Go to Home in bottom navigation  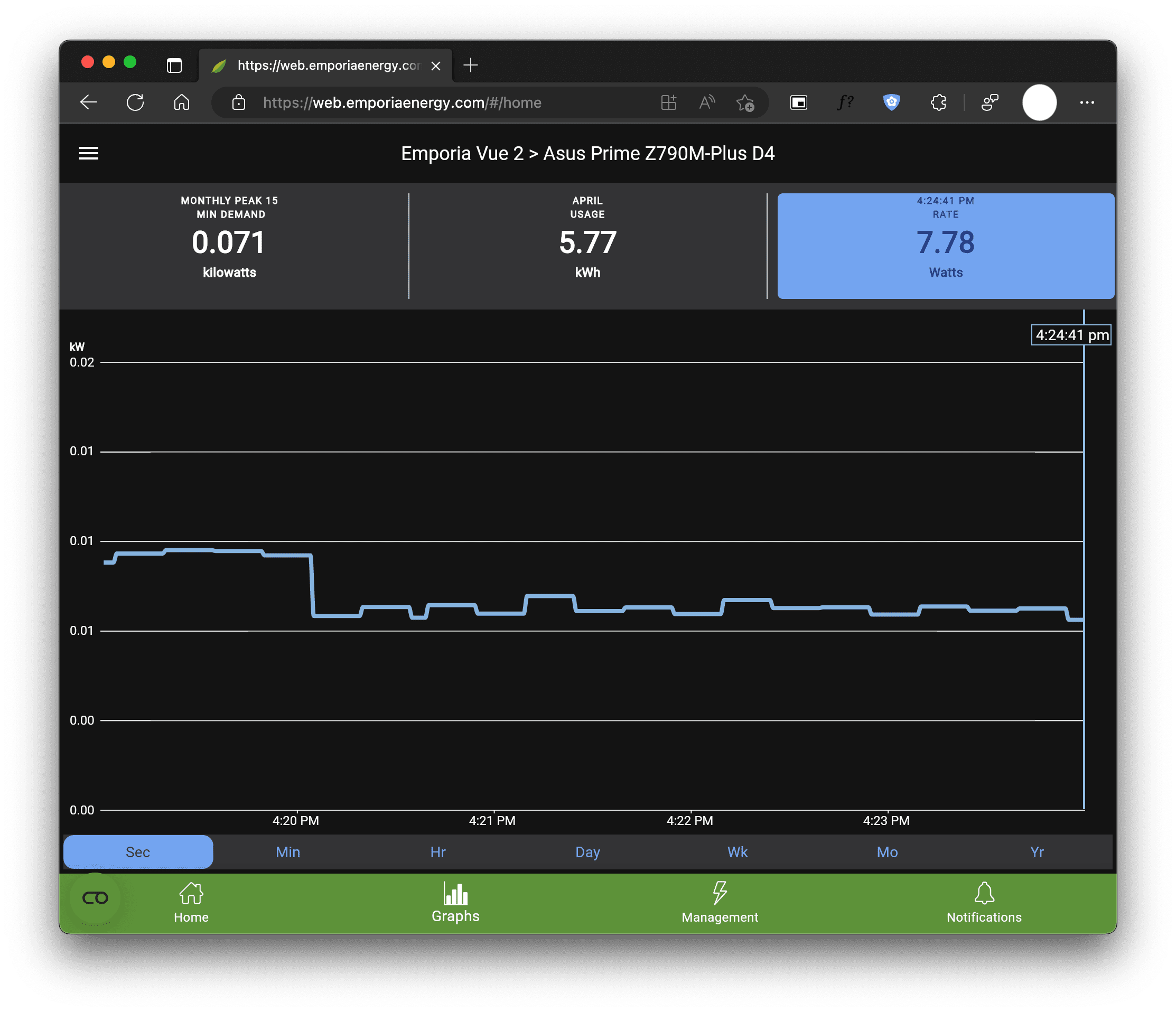(191, 903)
